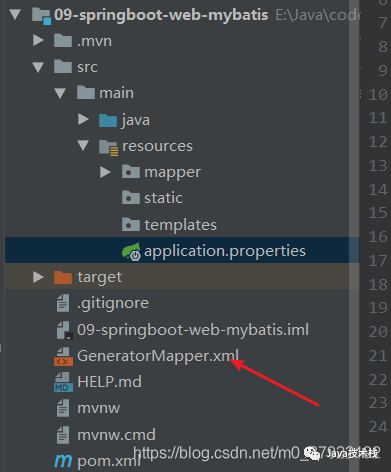Click the orange XML icon of GeneratorMapper.xml
This screenshot has height=472, width=391.
(x=63, y=356)
